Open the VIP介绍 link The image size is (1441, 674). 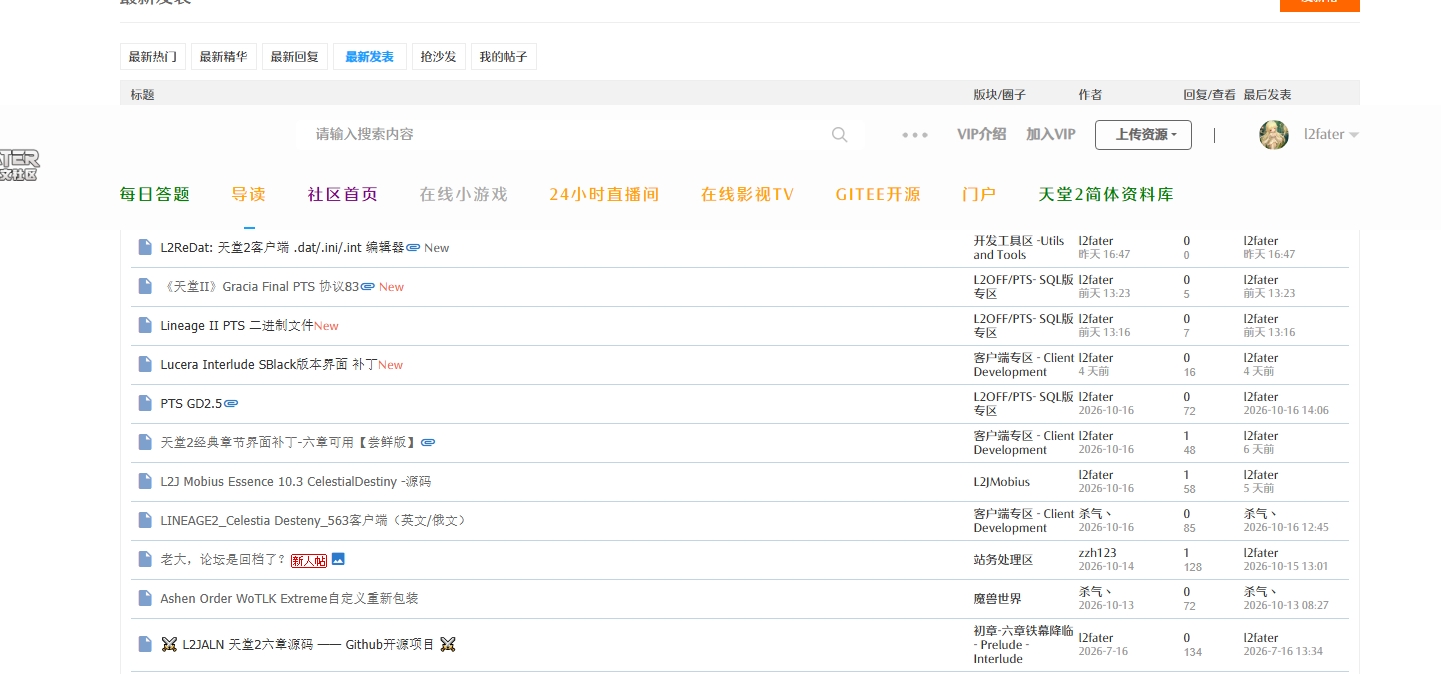click(981, 134)
